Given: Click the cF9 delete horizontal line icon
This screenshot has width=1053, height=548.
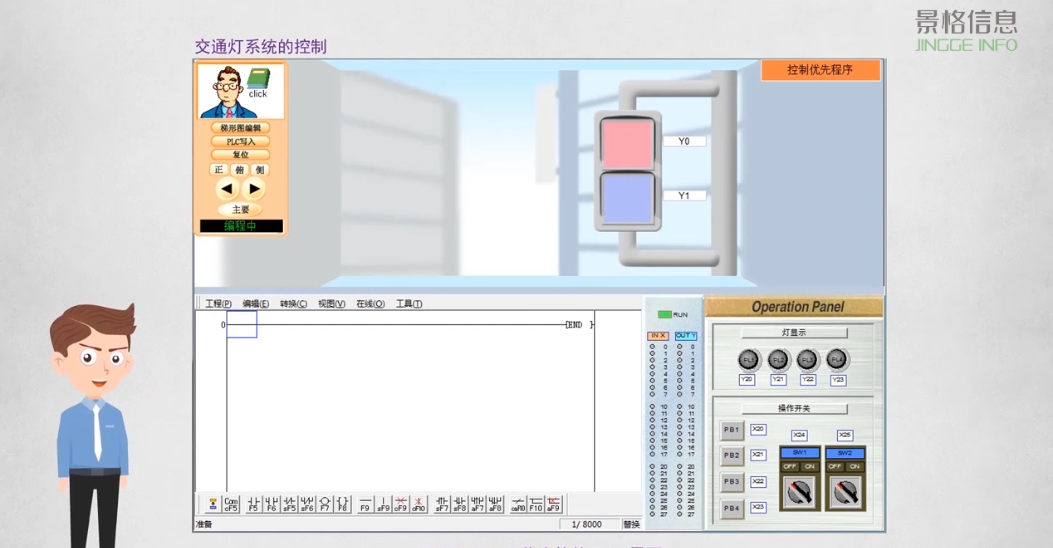Looking at the screenshot, I should pyautogui.click(x=400, y=504).
